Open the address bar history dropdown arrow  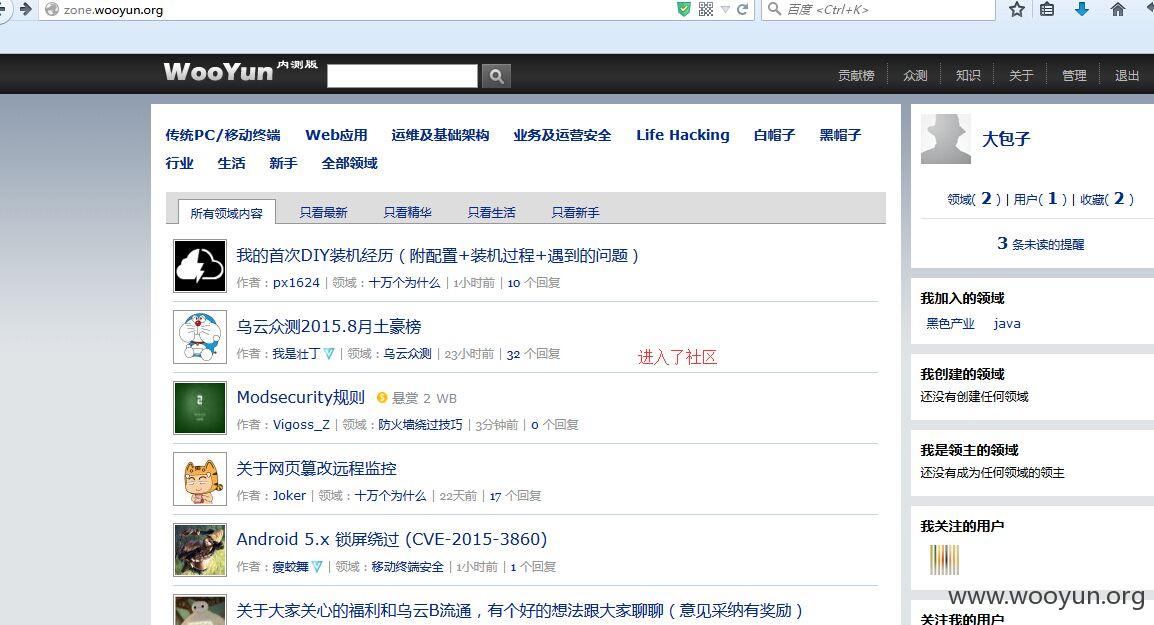725,10
